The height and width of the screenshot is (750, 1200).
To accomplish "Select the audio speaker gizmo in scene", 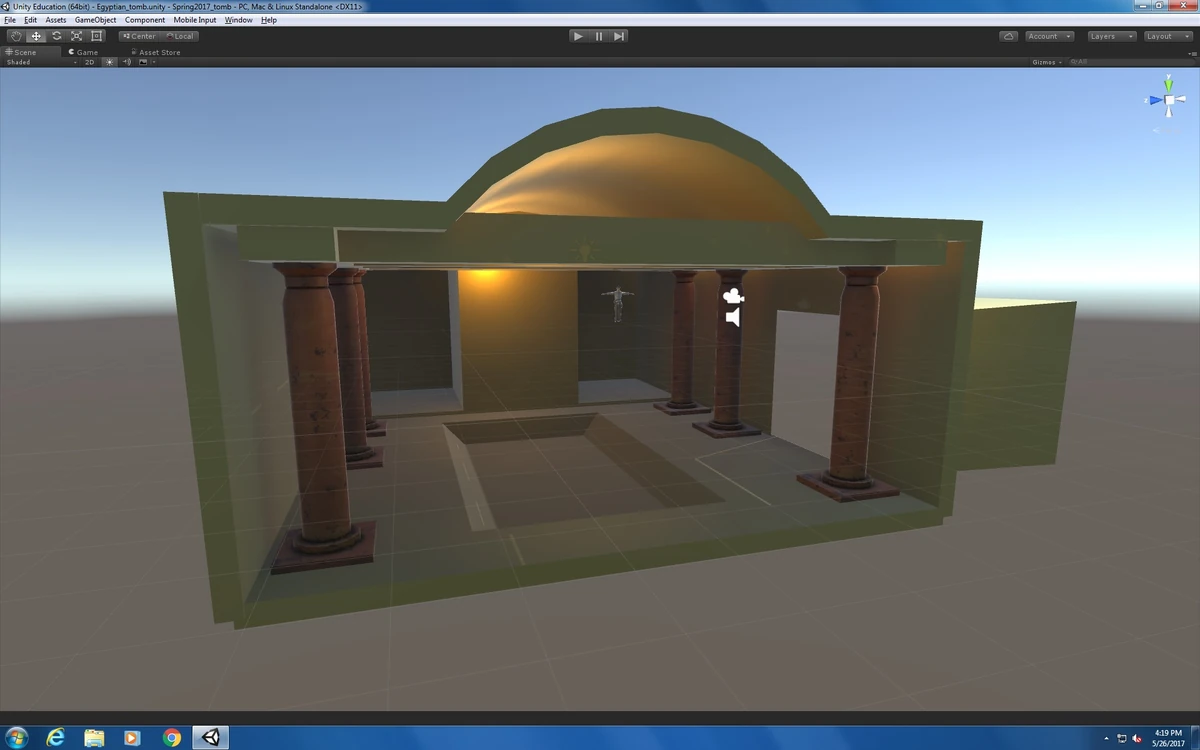I will pyautogui.click(x=733, y=318).
